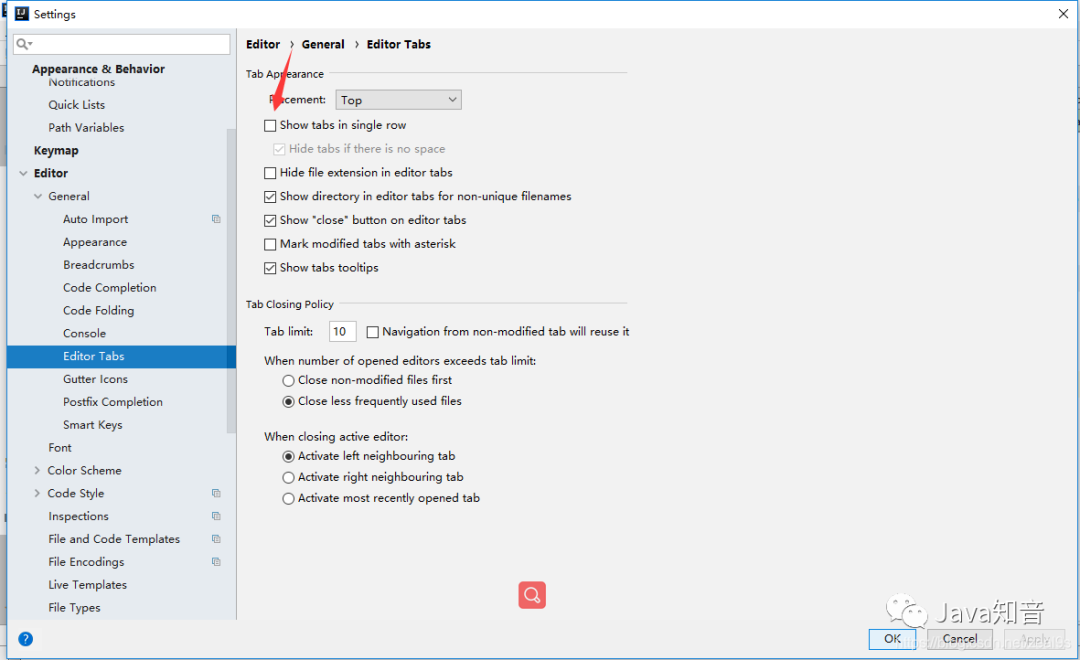Open Console settings page
Screen dimensions: 1080x660
(x=85, y=333)
